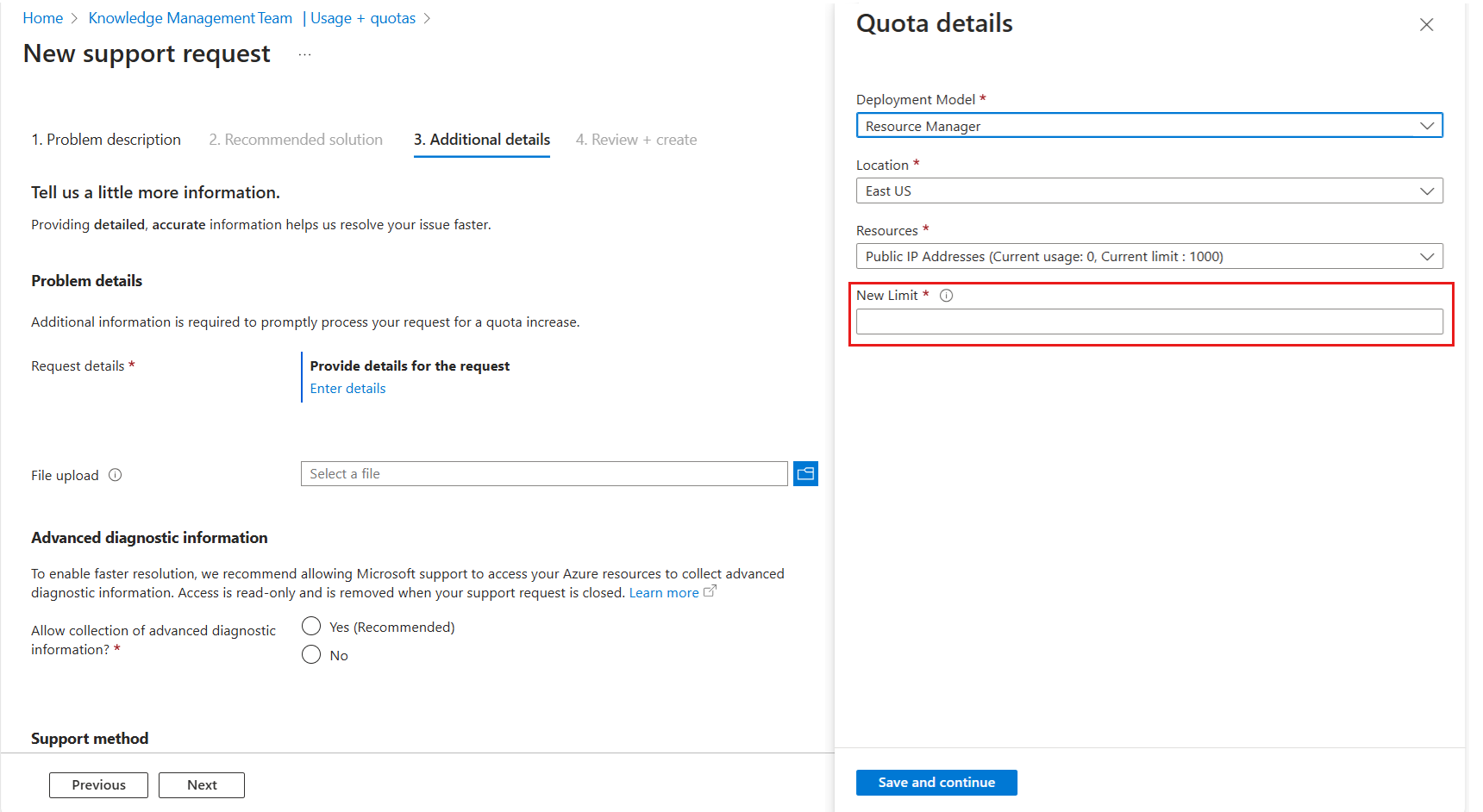1483x812 pixels.
Task: Go to Review + create tab
Action: 636,140
